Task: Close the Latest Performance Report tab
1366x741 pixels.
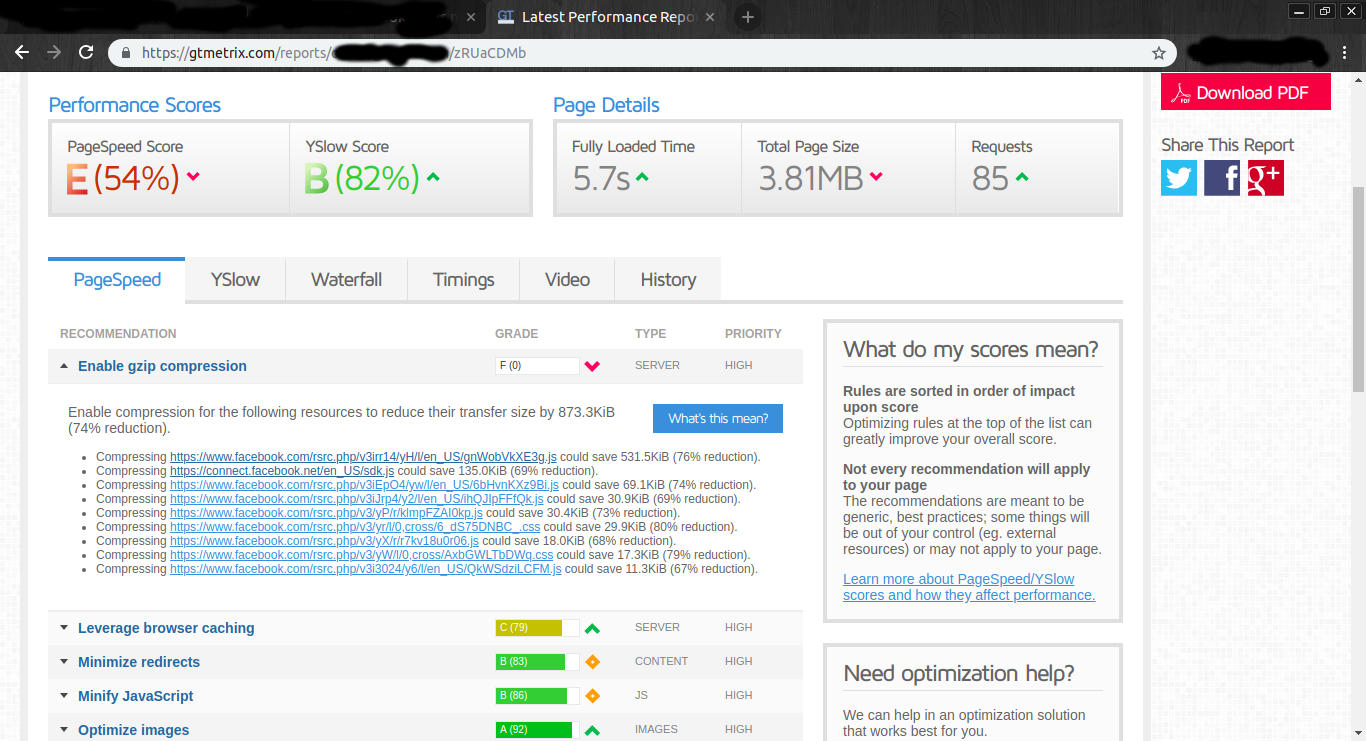Action: pyautogui.click(x=710, y=17)
